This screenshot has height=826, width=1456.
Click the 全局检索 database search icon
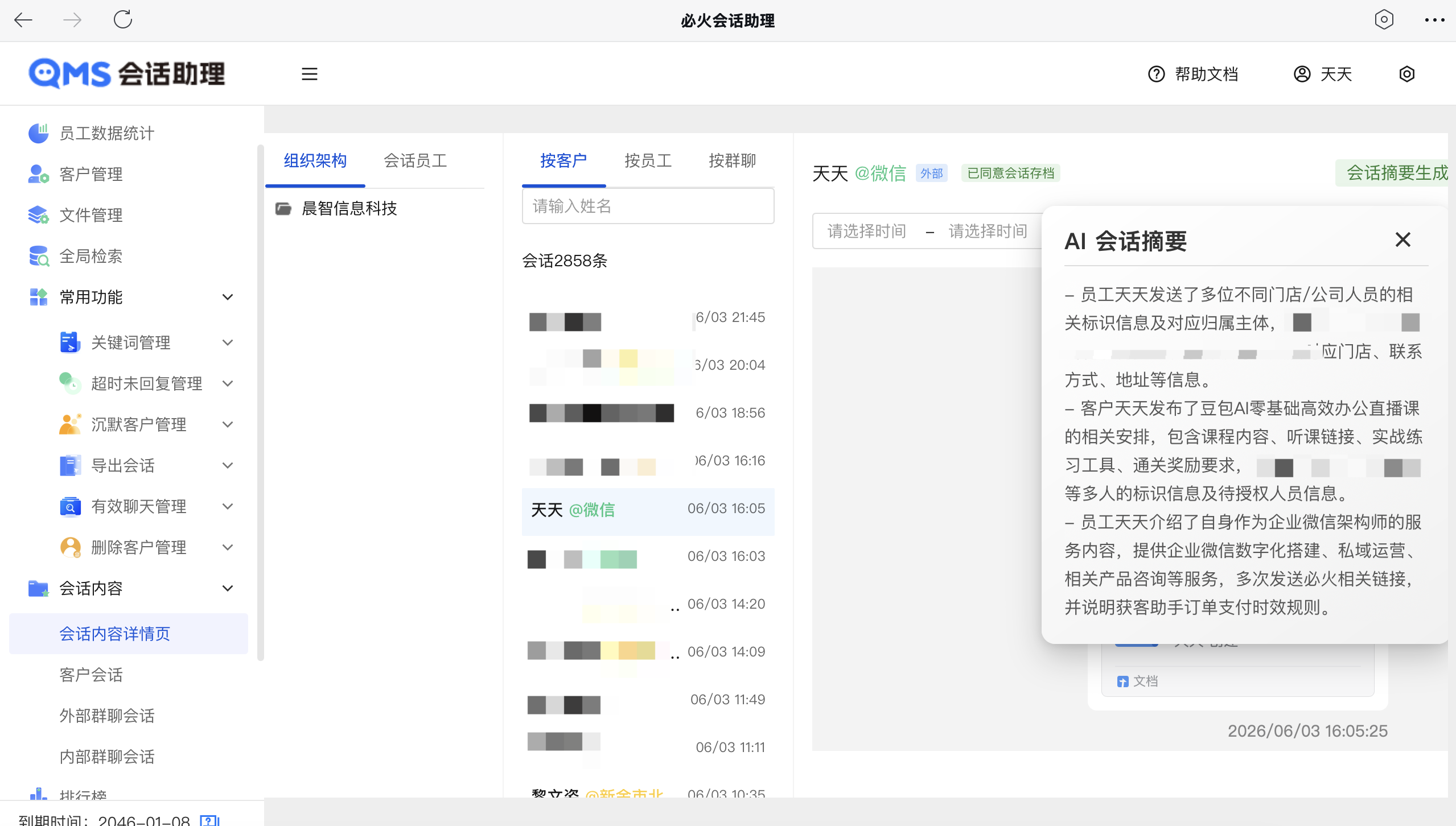pos(39,256)
